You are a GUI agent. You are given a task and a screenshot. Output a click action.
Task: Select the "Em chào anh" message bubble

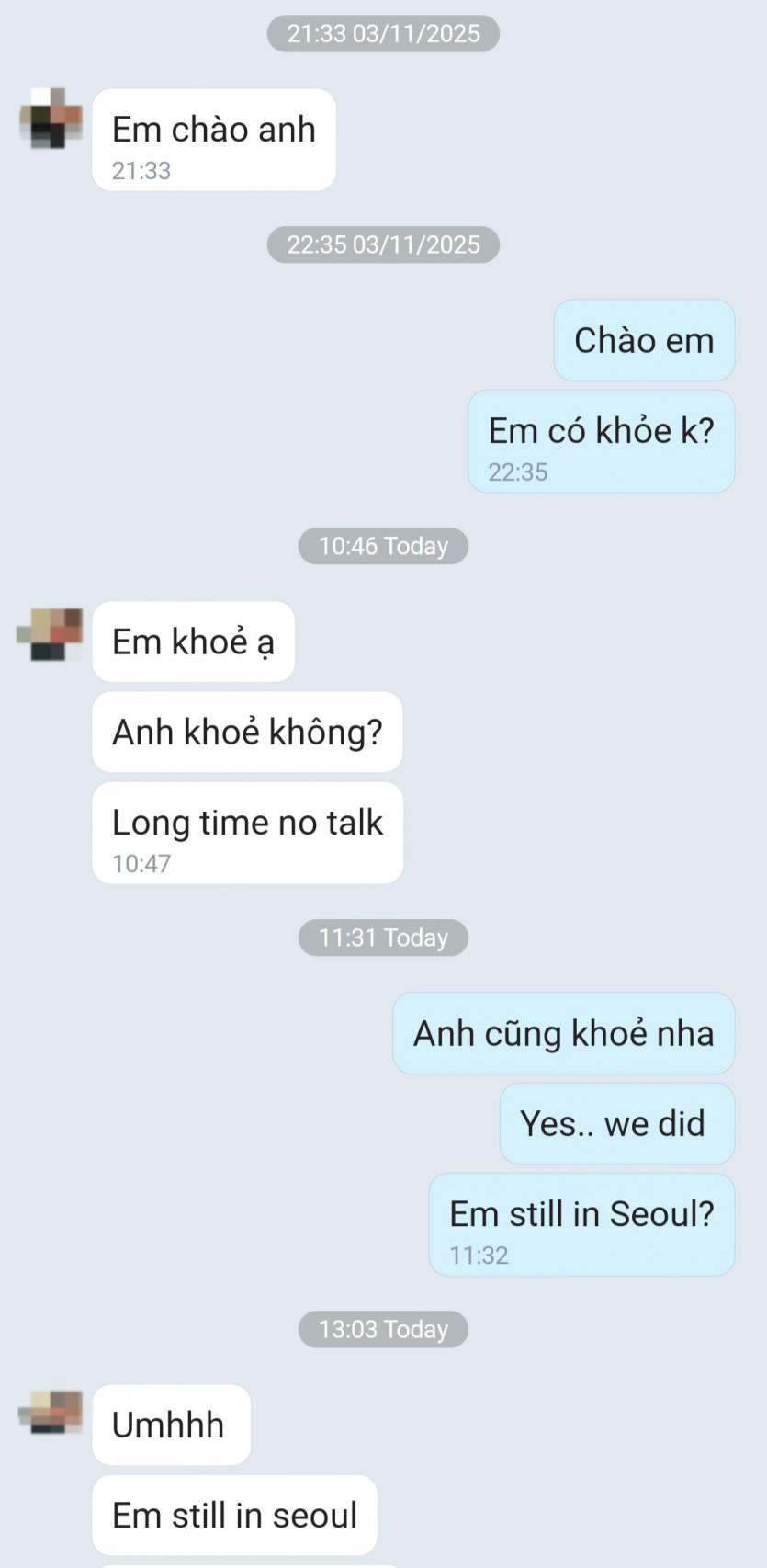(x=214, y=140)
